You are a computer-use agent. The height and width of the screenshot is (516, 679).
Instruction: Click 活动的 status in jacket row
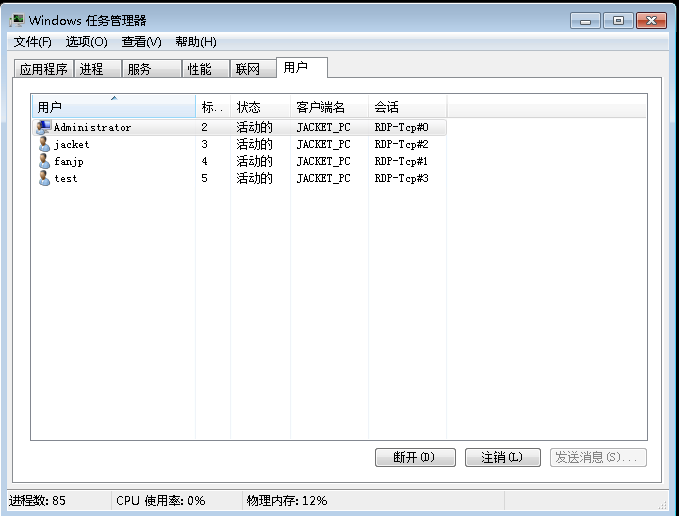[254, 144]
